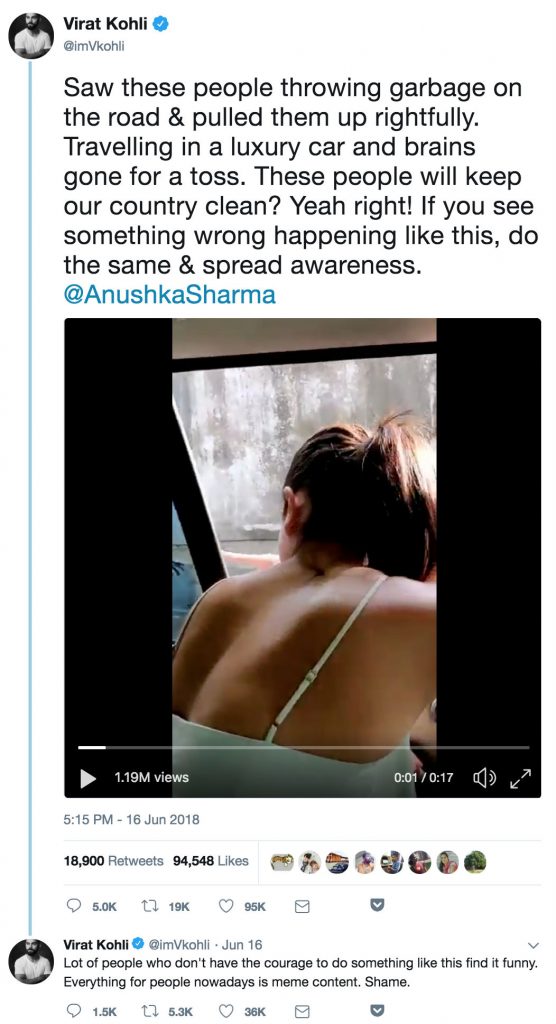Screen dimensions: 556x1024
Task: Open Virat Kohli's profile picture at top
Action: (31, 35)
